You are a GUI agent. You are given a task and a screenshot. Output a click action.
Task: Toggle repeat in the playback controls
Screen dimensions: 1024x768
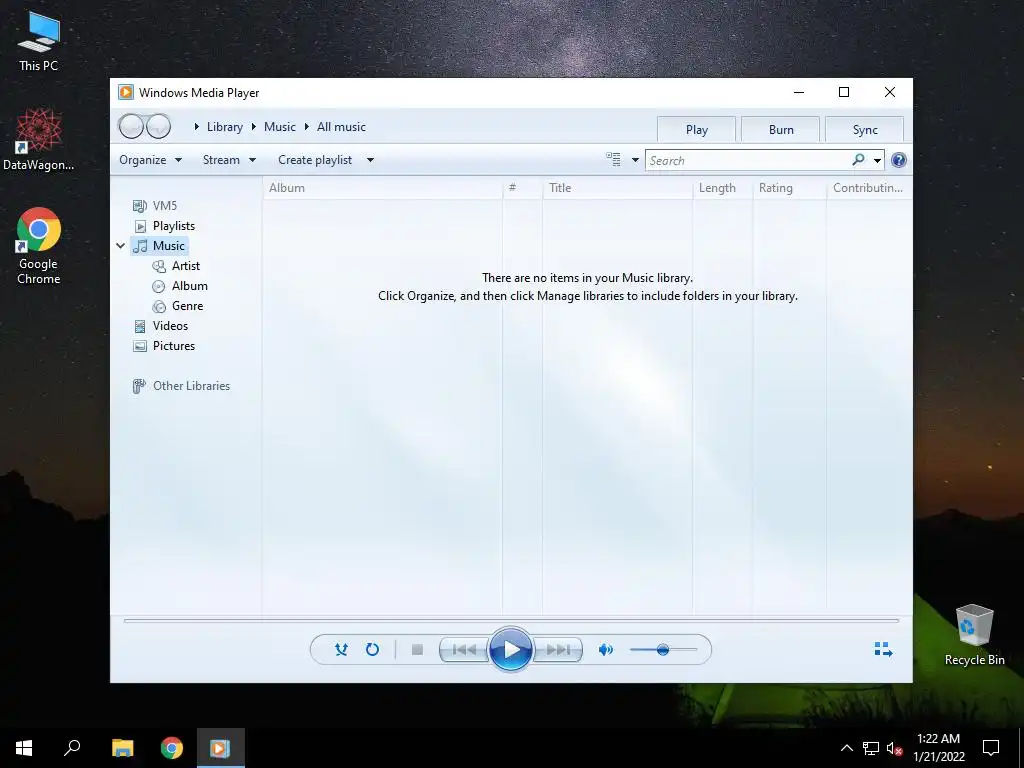pos(372,649)
